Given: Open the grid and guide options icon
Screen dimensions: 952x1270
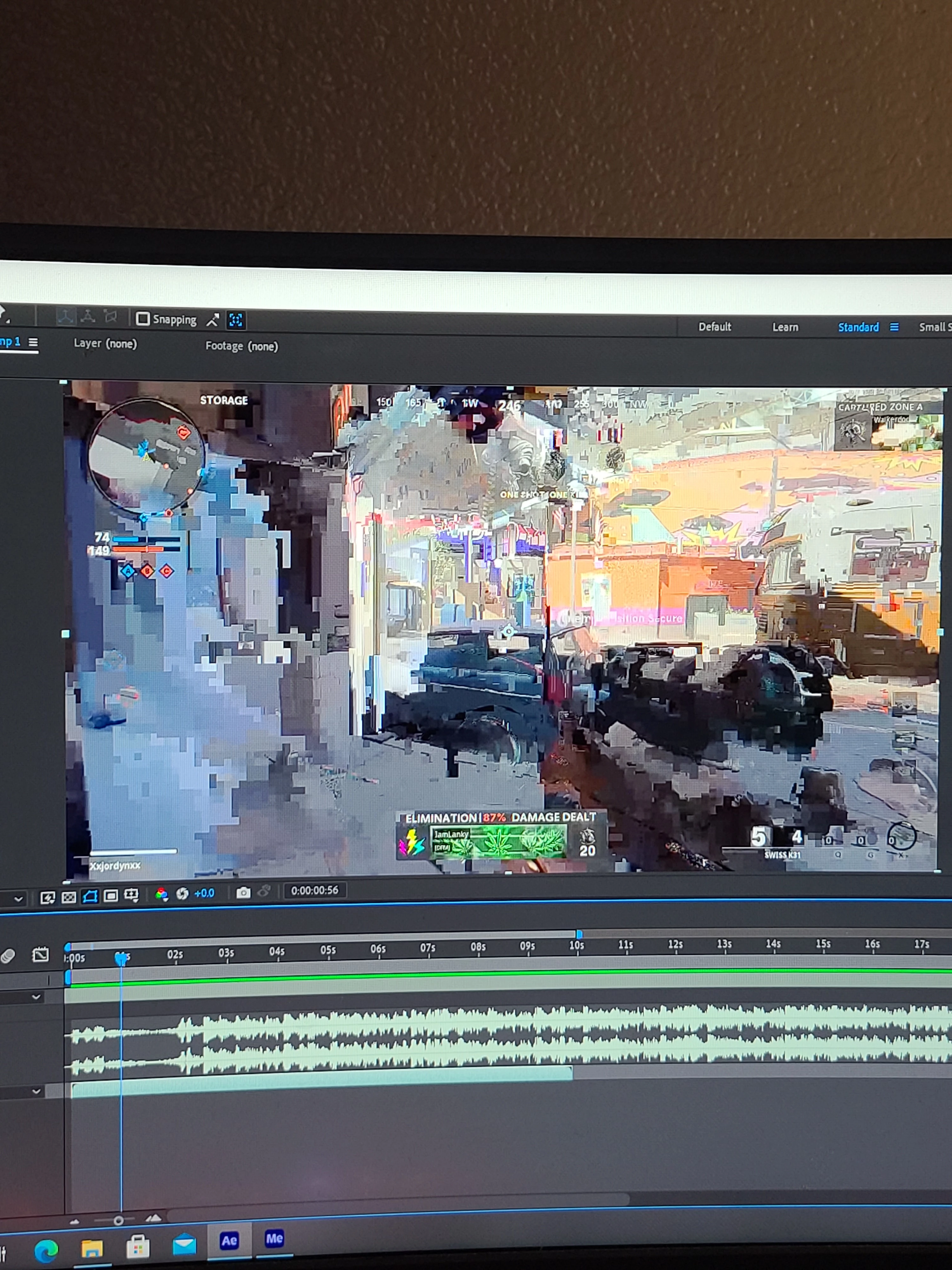Looking at the screenshot, I should (131, 895).
